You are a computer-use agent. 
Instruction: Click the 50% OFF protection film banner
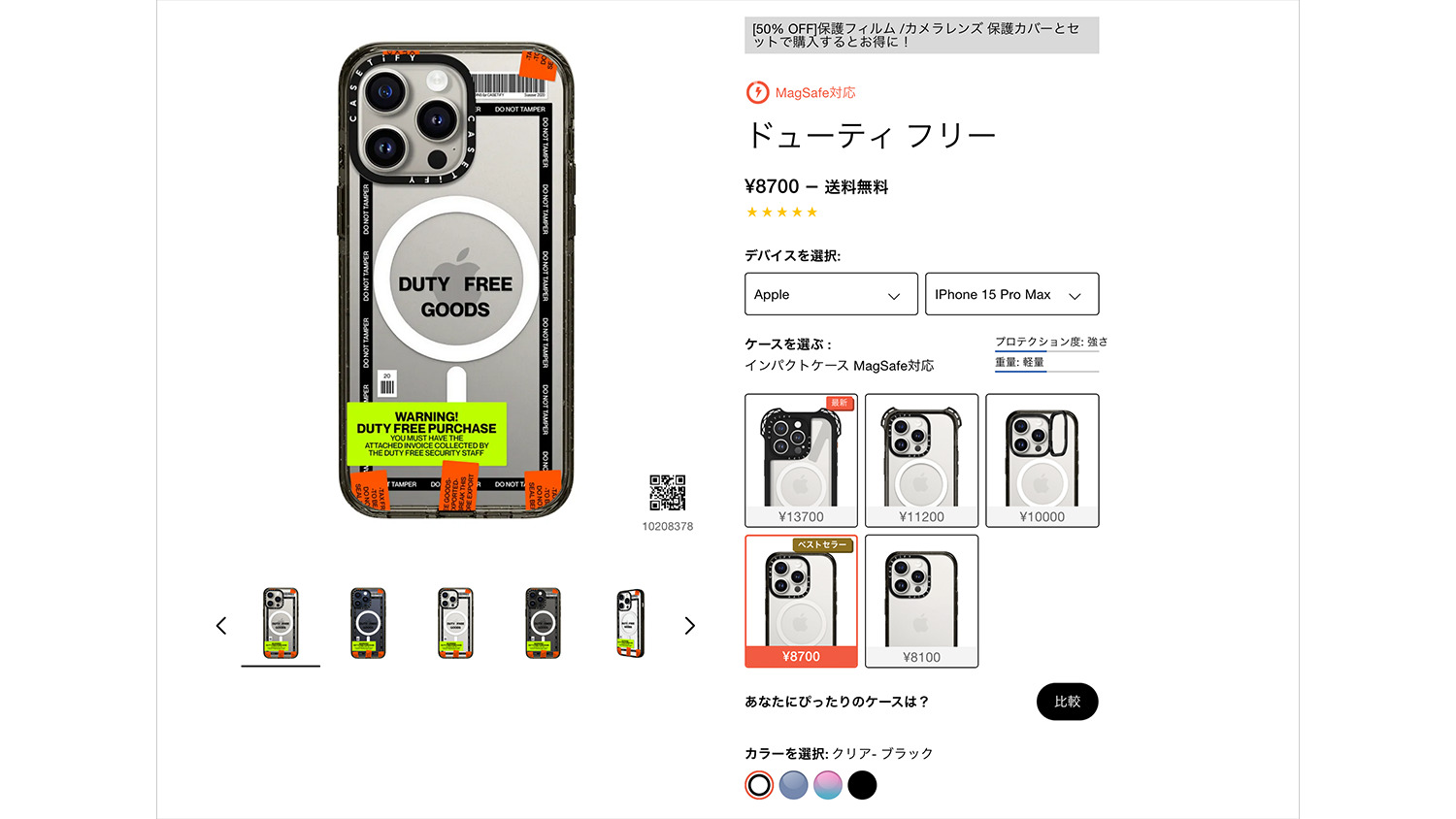click(922, 35)
